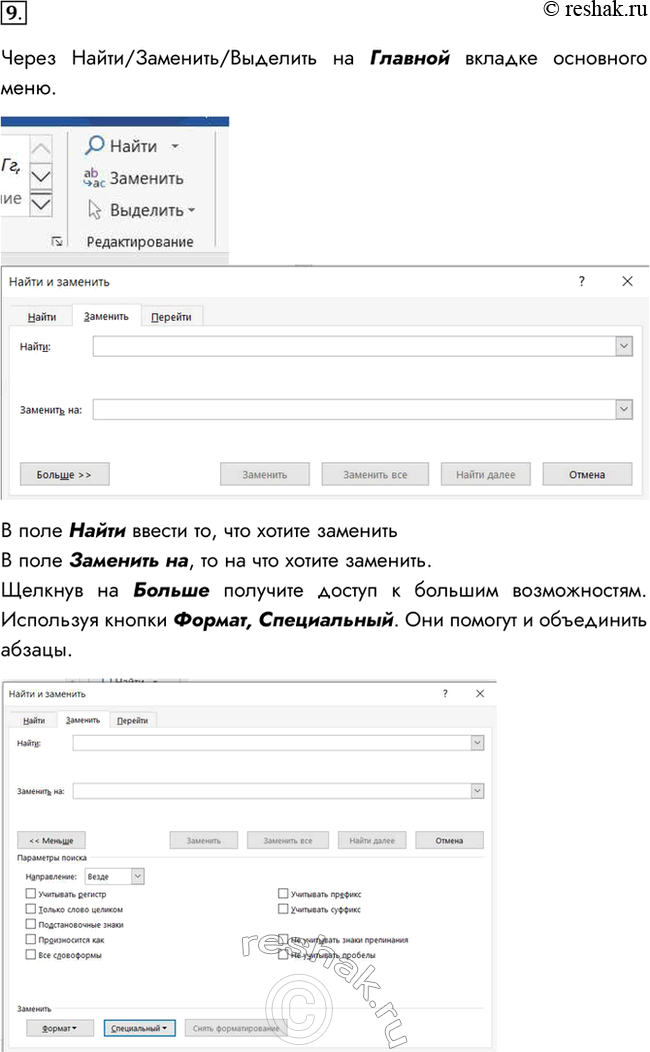
Task: Open the Найти field dropdown in the expanded dialog
Action: [x=477, y=743]
